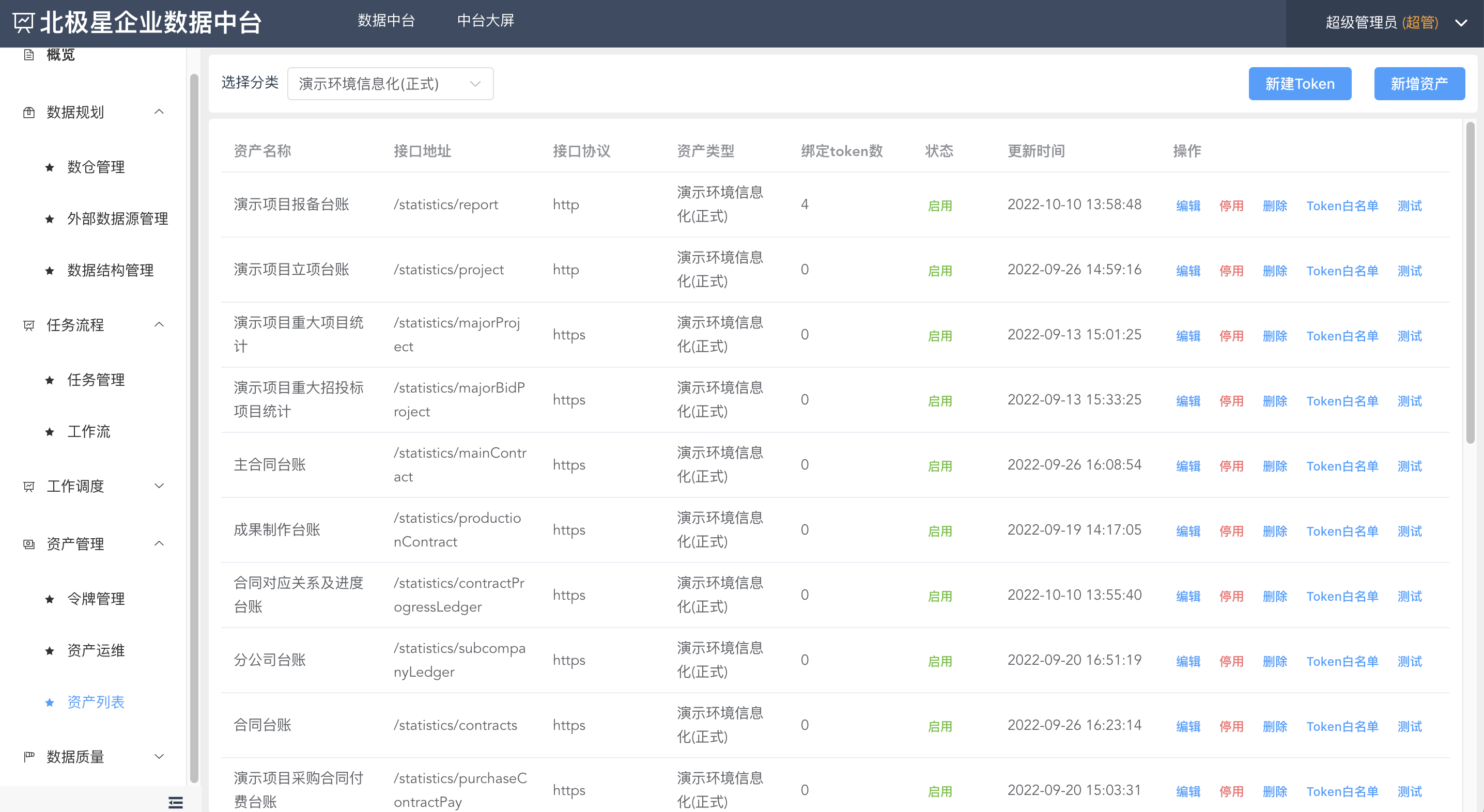Expand the 数据质量 menu group
1484x812 pixels.
click(x=160, y=756)
